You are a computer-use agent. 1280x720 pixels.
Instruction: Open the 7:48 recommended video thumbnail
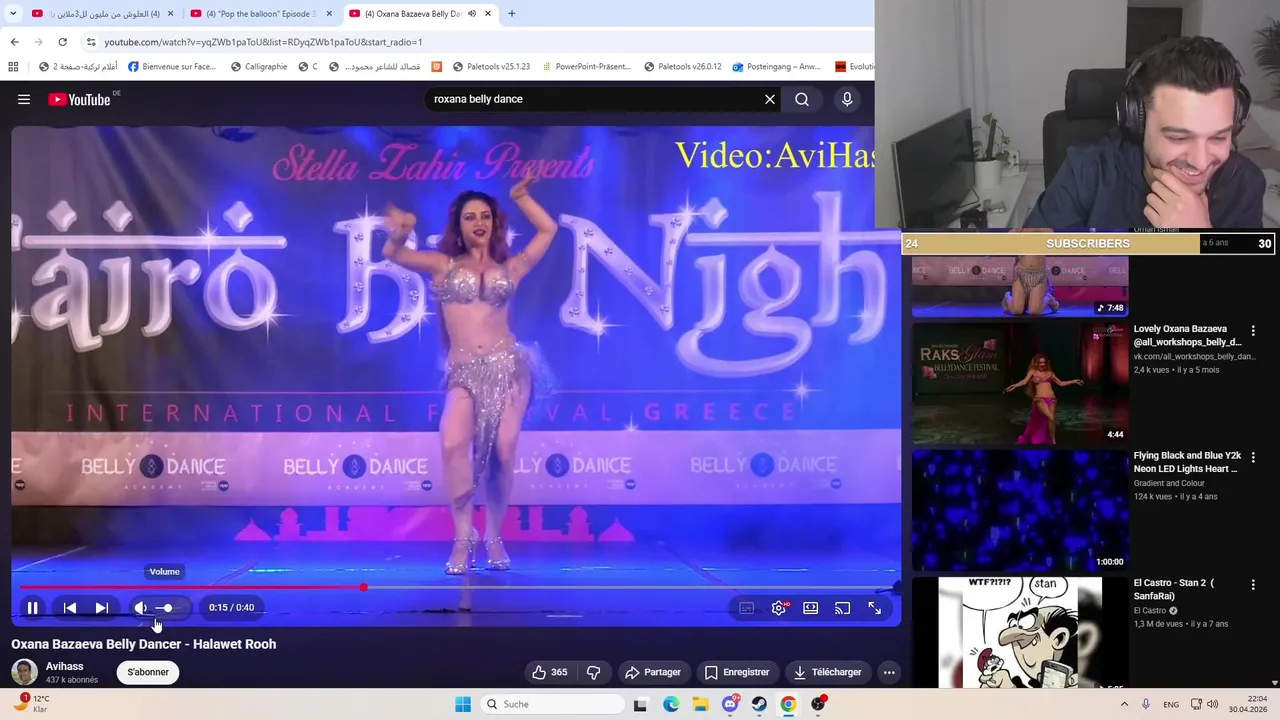coord(1019,287)
